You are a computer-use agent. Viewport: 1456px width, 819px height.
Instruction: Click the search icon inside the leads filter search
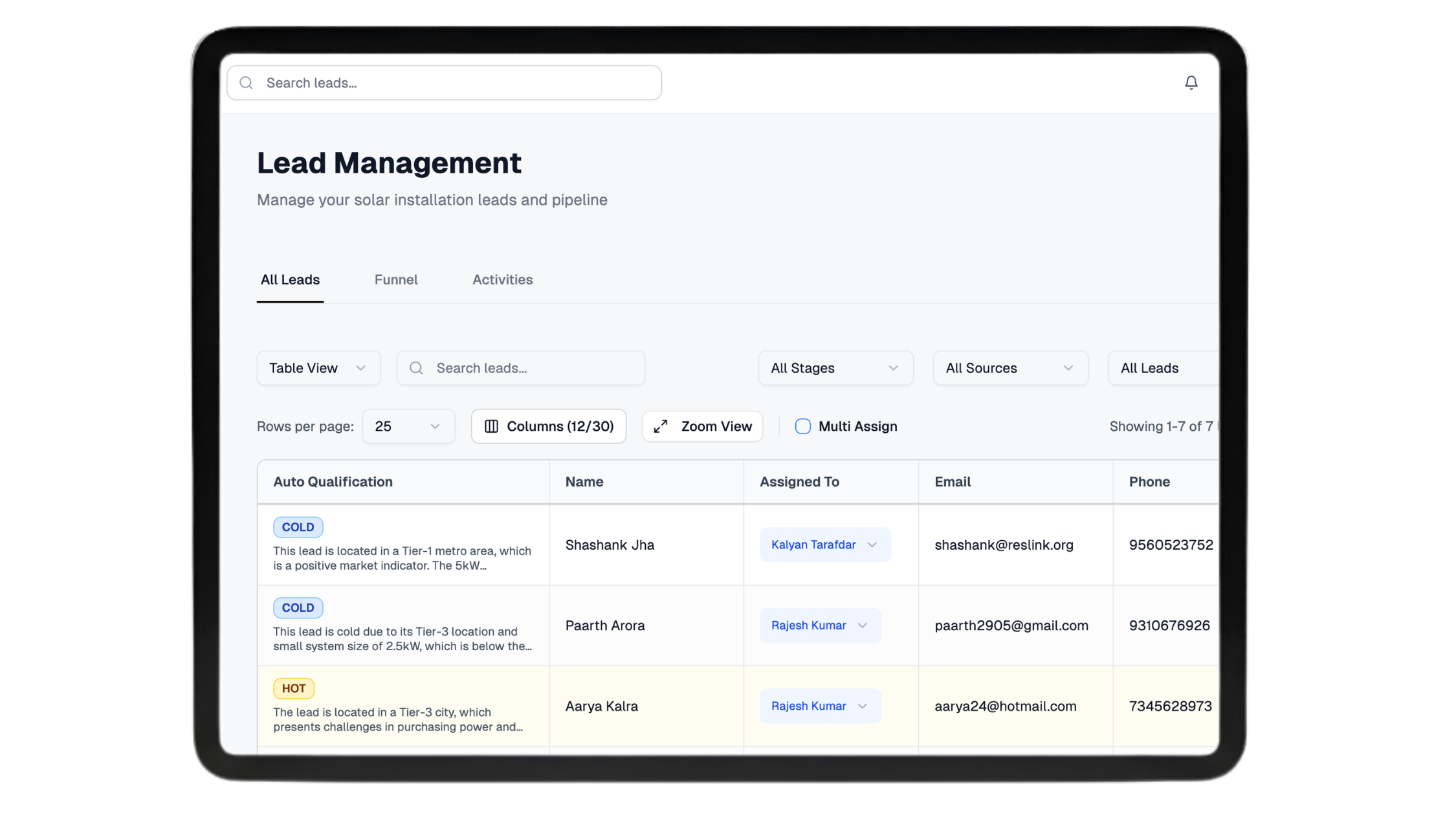pyautogui.click(x=417, y=367)
